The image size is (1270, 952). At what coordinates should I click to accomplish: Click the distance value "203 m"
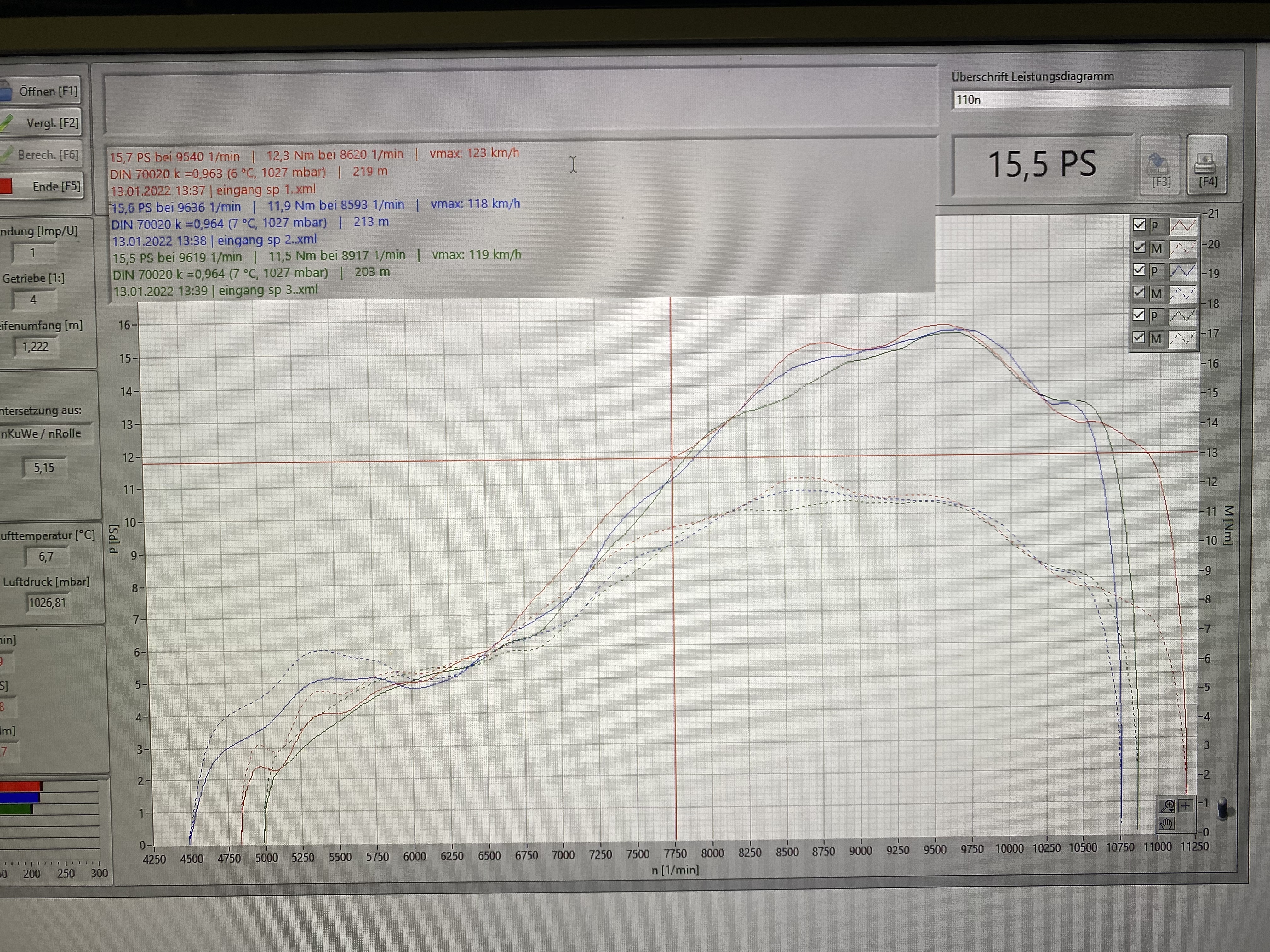[372, 272]
